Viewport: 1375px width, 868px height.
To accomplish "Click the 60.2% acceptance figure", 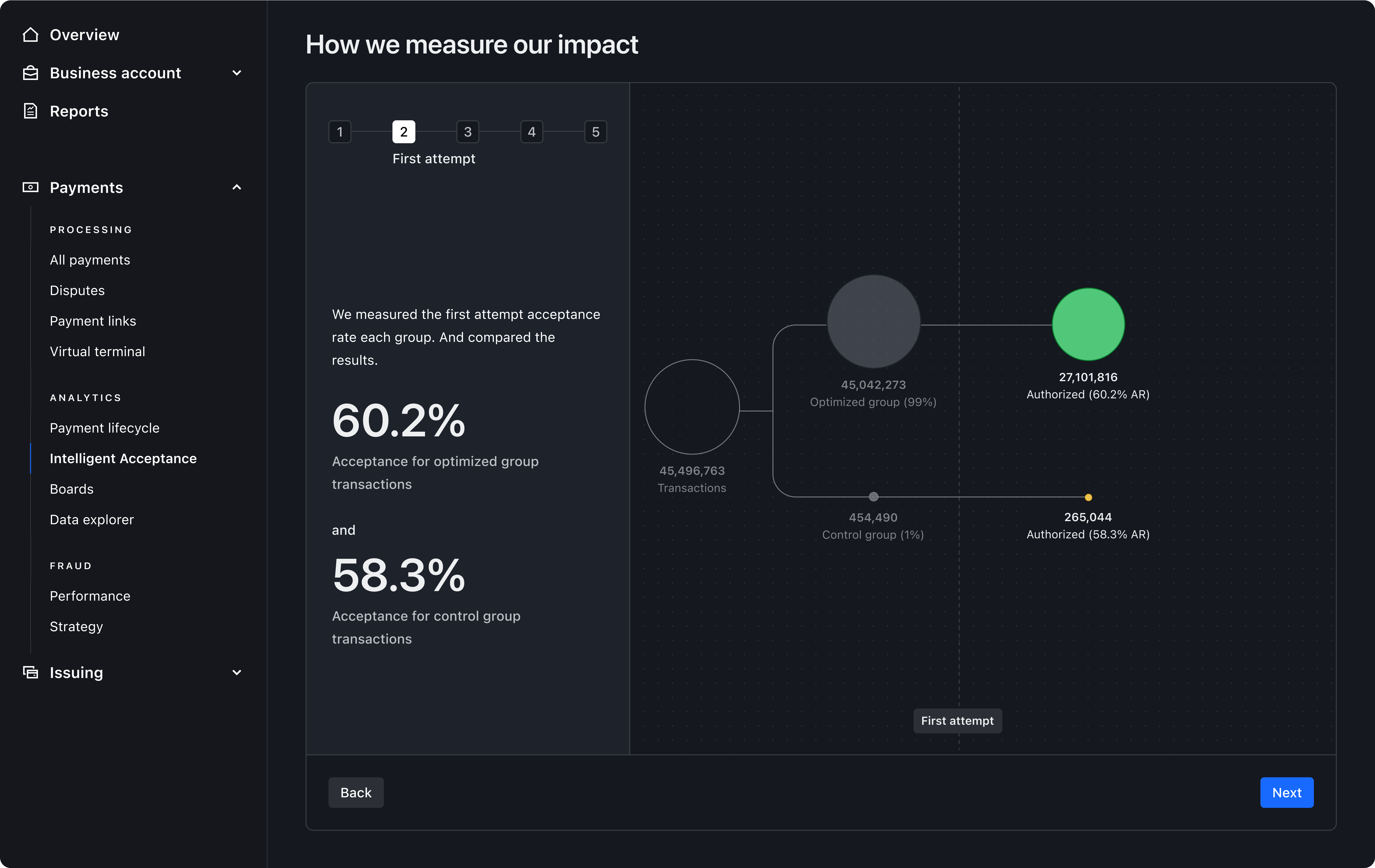I will pos(399,421).
